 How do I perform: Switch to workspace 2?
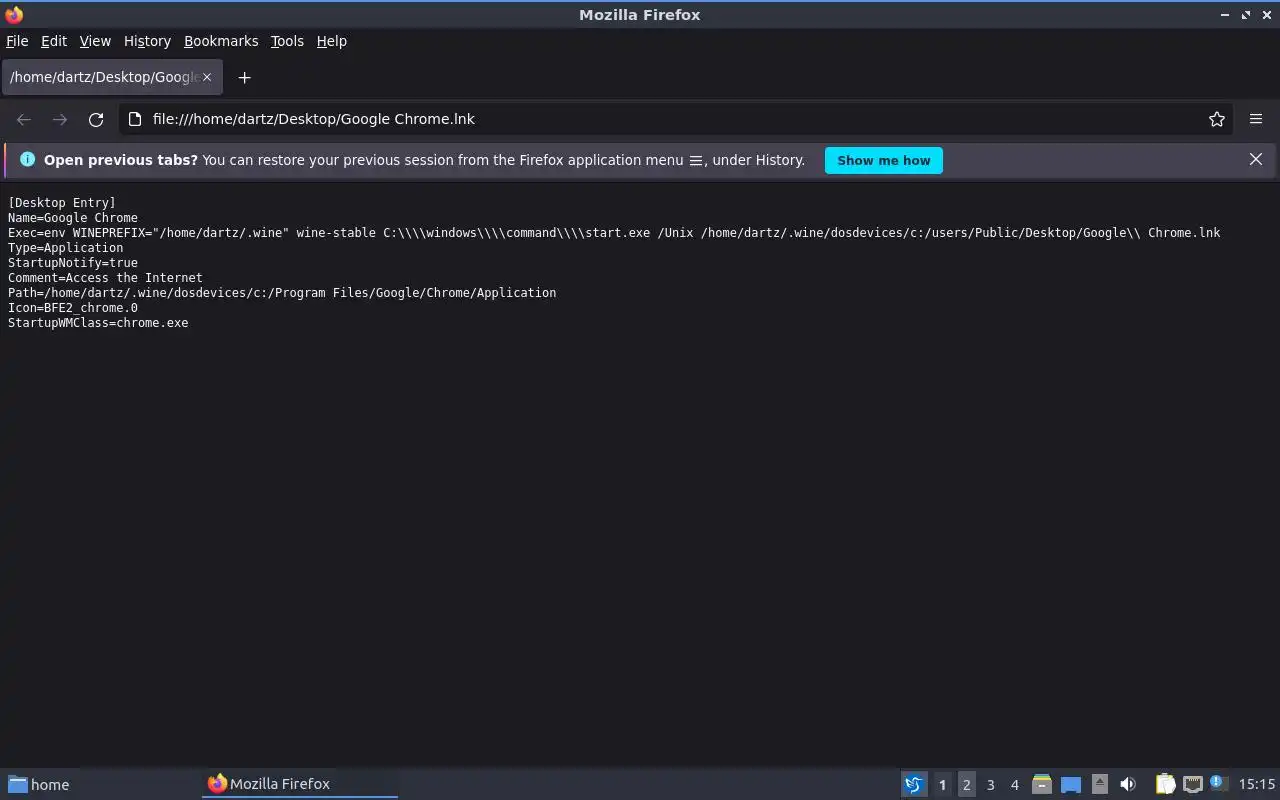(x=966, y=785)
